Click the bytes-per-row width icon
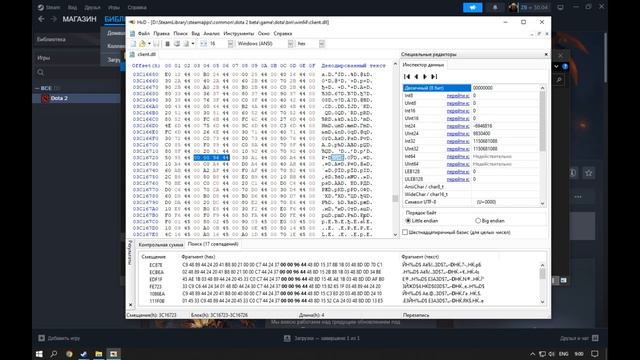This screenshot has width=640, height=360. [x=203, y=44]
